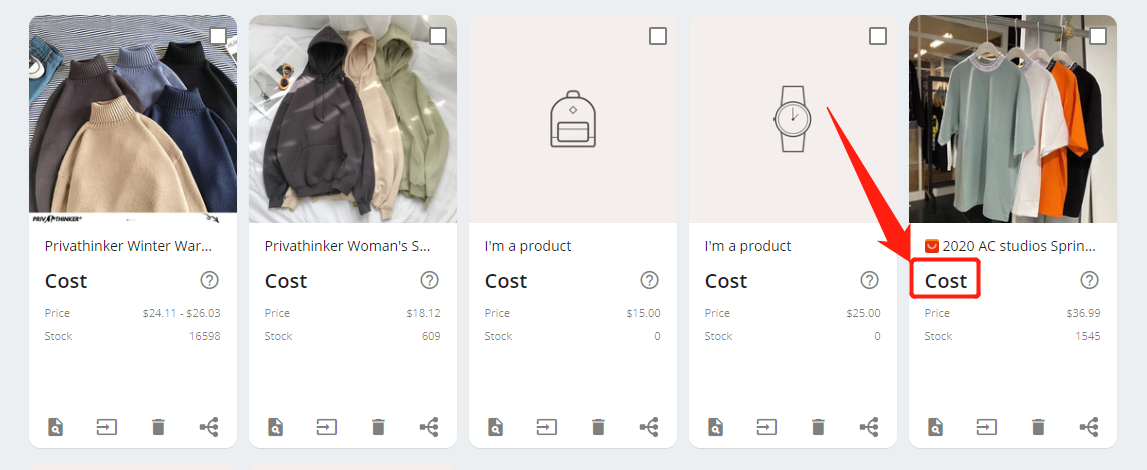Open the watch placeholder image
Viewport: 1147px width, 470px height.
793,119
